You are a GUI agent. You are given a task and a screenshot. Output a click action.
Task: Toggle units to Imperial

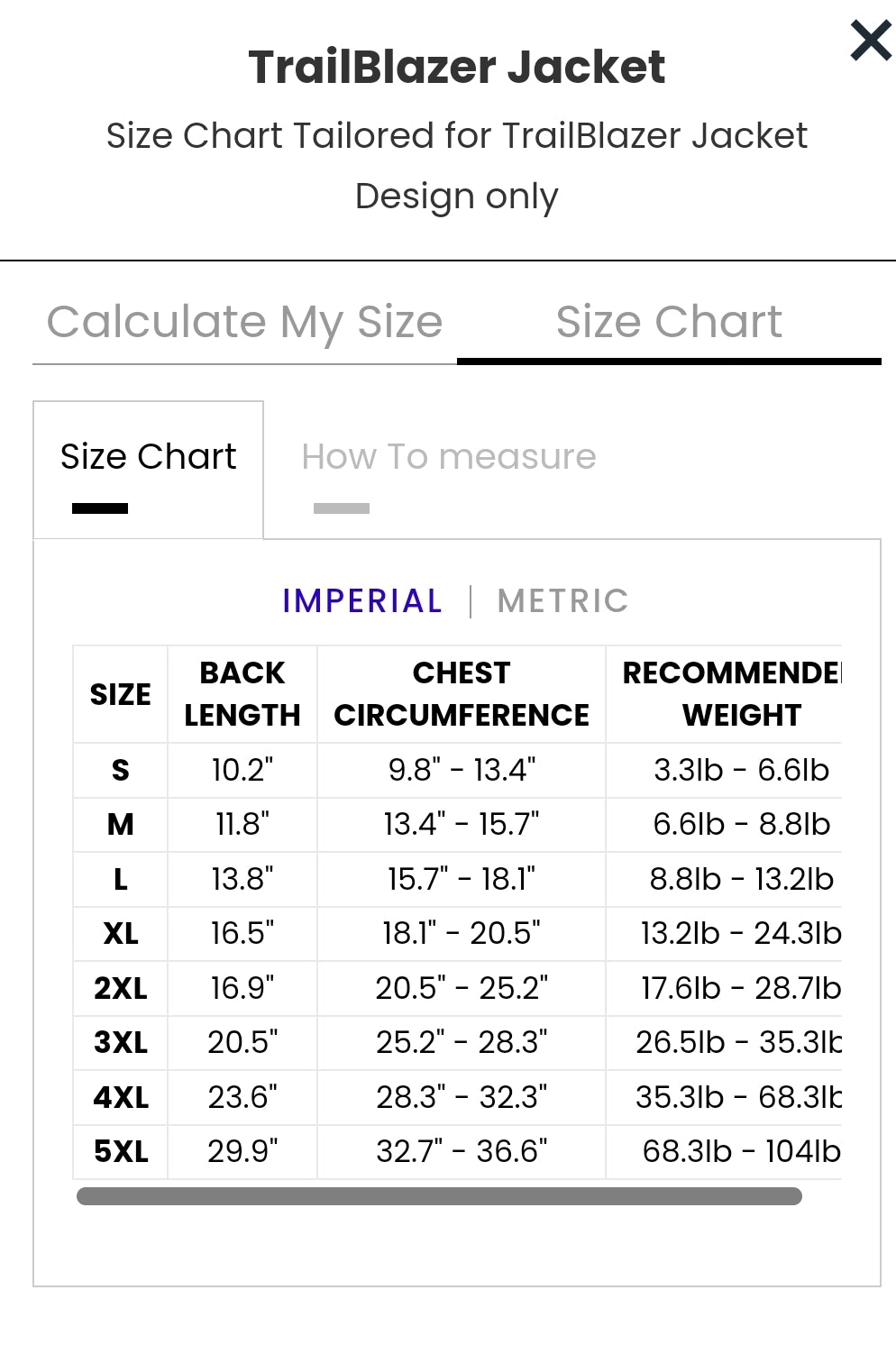point(362,600)
